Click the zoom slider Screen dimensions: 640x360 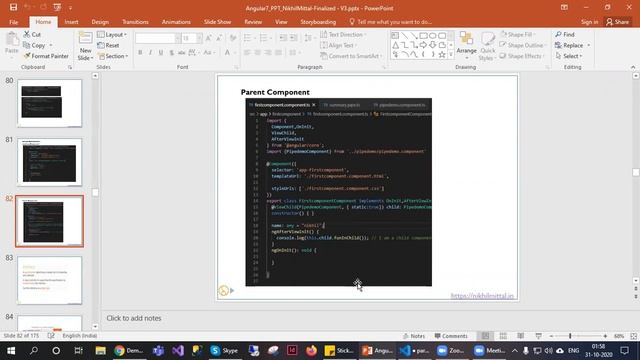click(578, 336)
